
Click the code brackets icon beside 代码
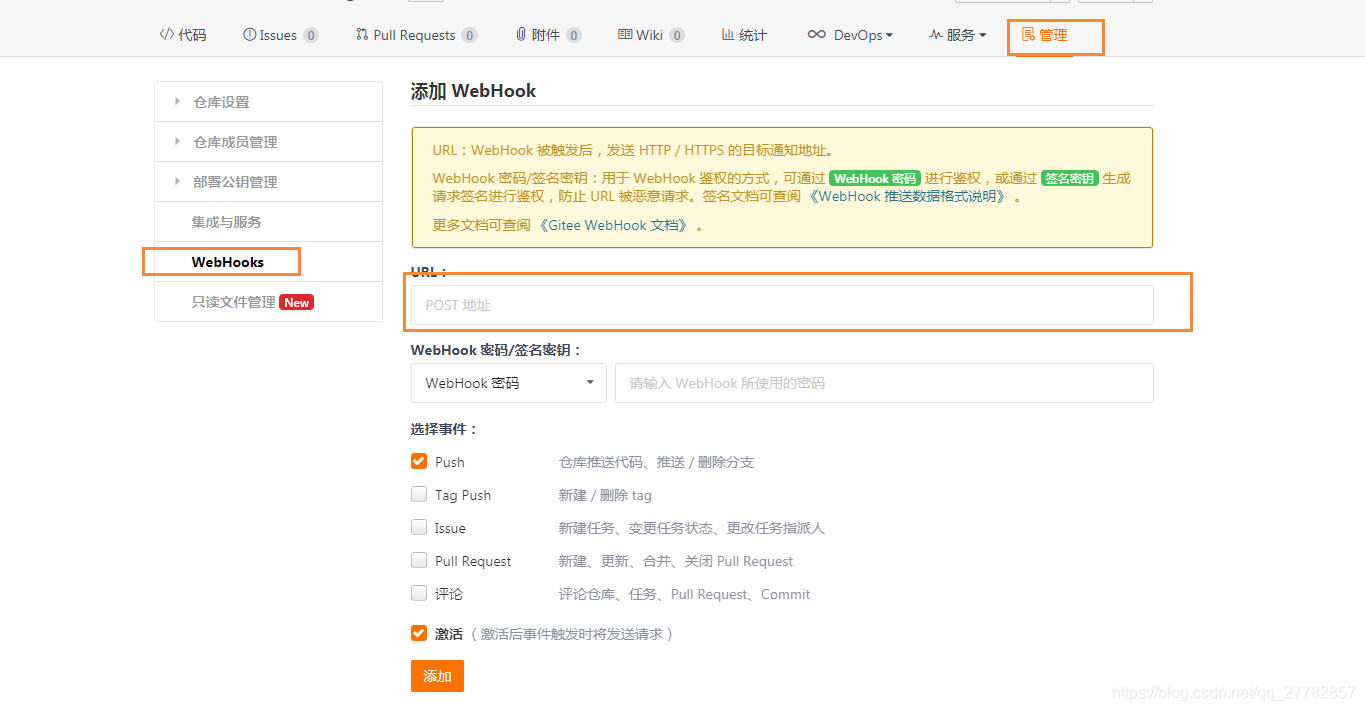[x=166, y=35]
